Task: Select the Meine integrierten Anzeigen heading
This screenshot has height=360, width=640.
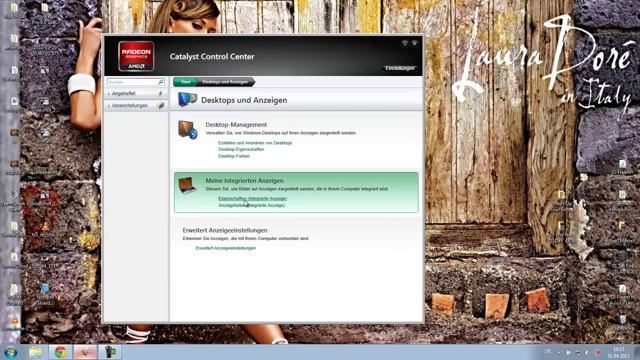Action: [244, 180]
